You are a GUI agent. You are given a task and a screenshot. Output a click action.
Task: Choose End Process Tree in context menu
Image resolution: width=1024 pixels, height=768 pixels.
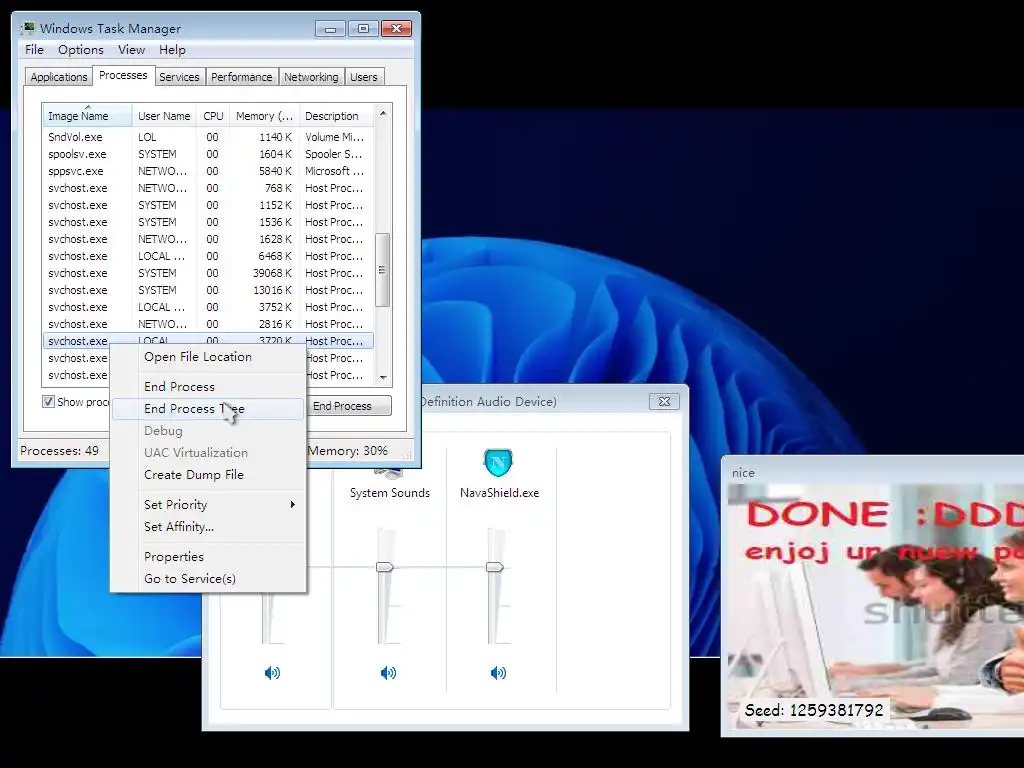pyautogui.click(x=208, y=409)
